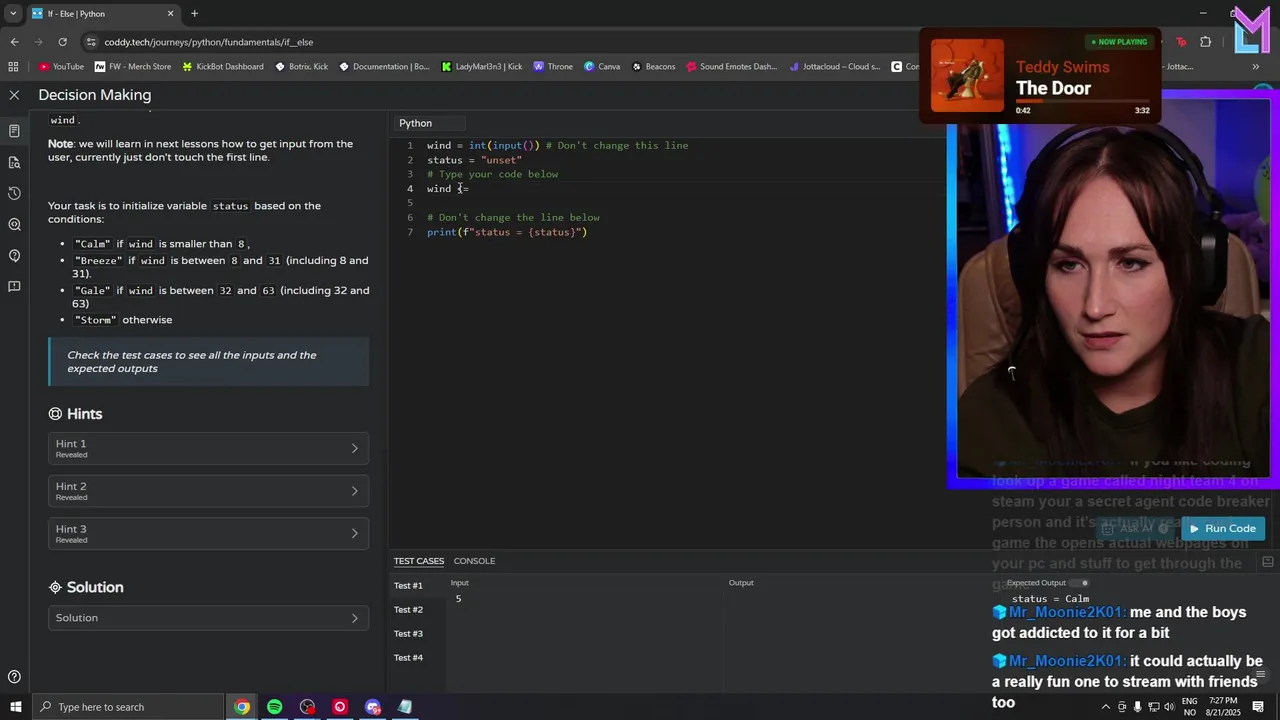The image size is (1280, 720).
Task: Click the address bar URL
Action: (208, 42)
